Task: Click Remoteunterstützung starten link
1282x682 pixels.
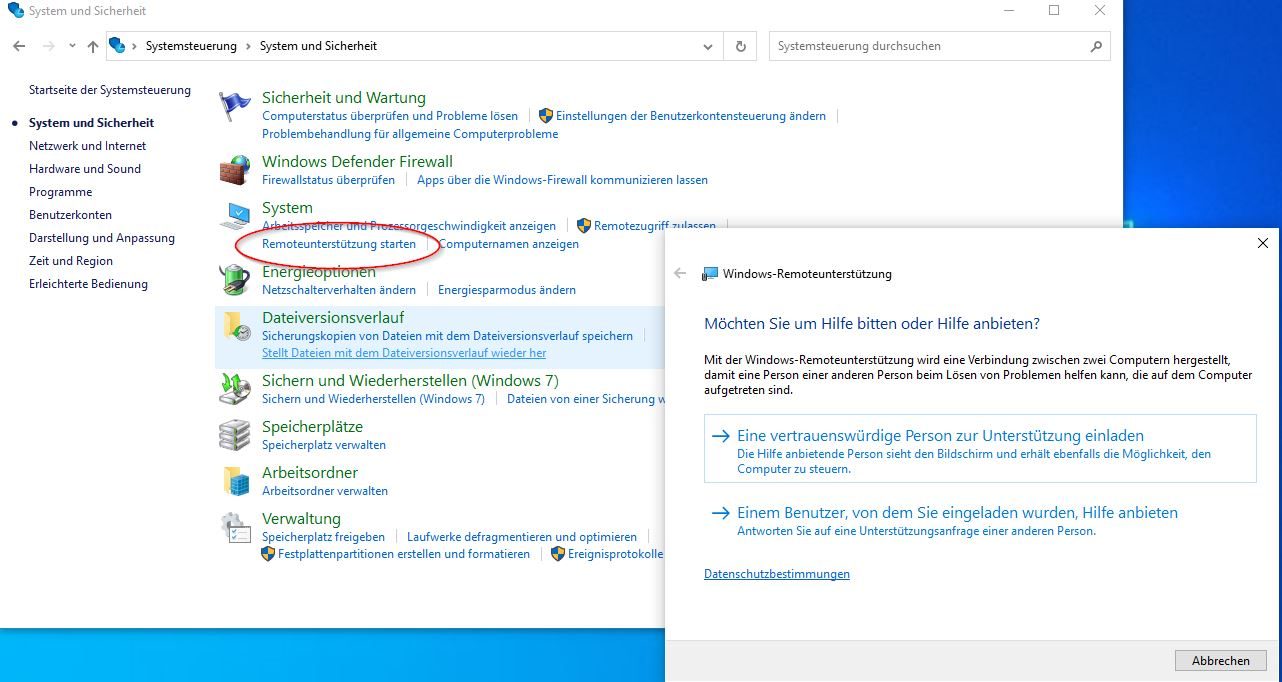Action: click(338, 244)
